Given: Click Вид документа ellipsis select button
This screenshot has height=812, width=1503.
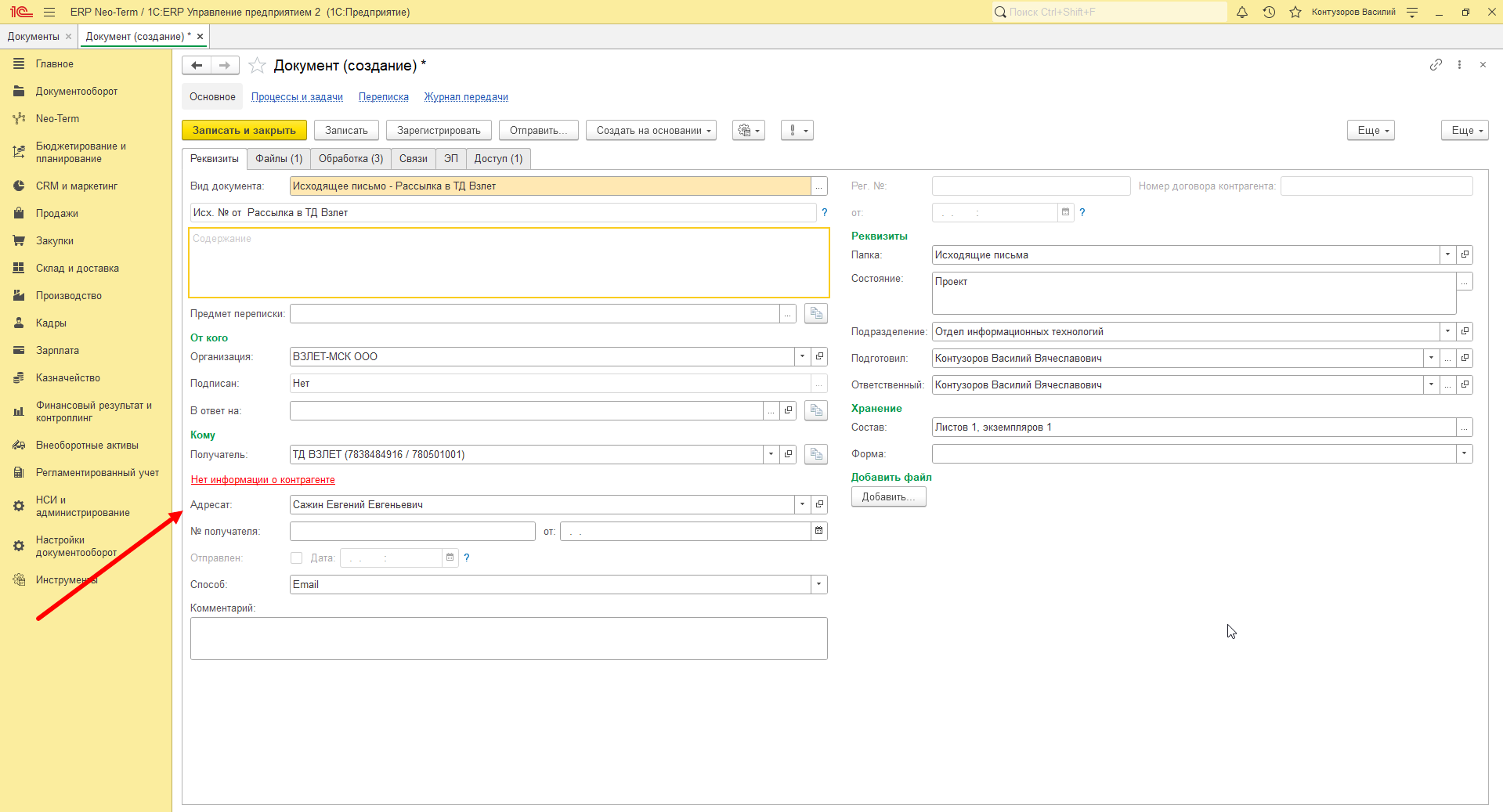Looking at the screenshot, I should [x=819, y=186].
